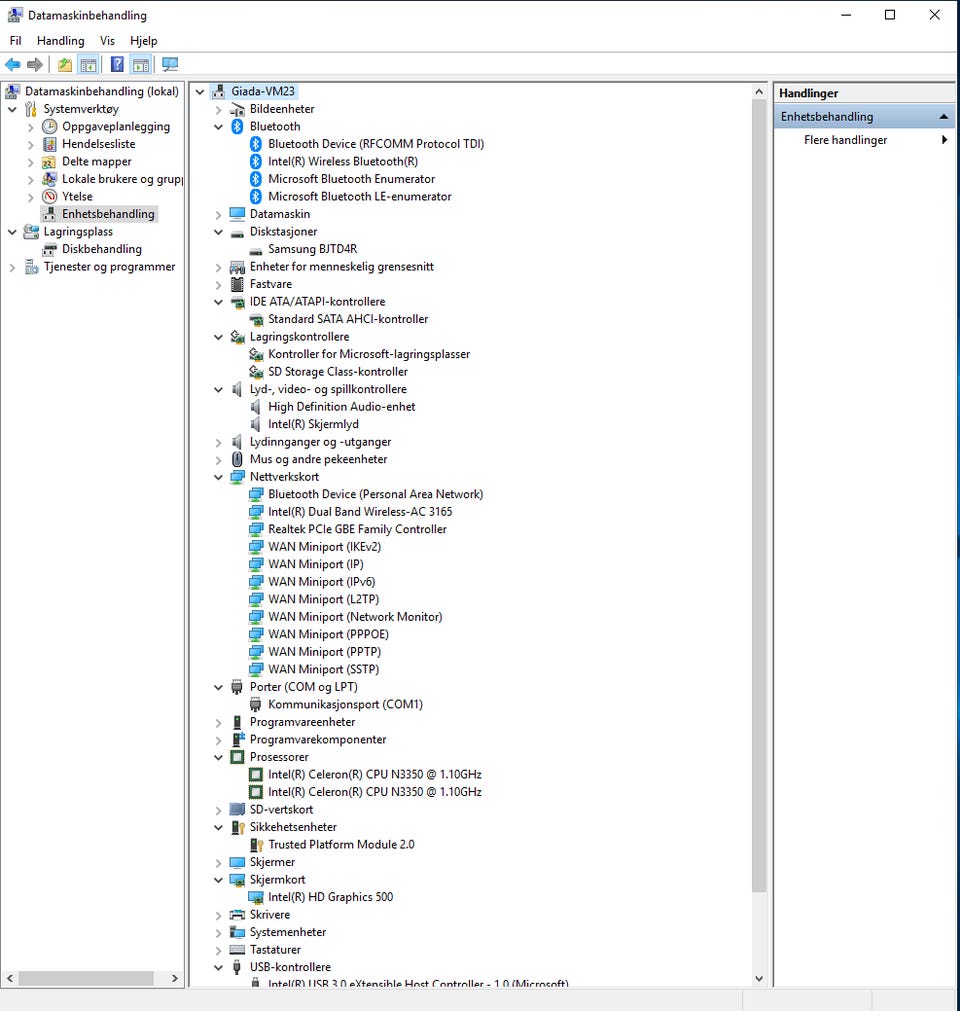Screen dimensions: 960x1011
Task: Click the device list scroll up arrow
Action: [759, 92]
